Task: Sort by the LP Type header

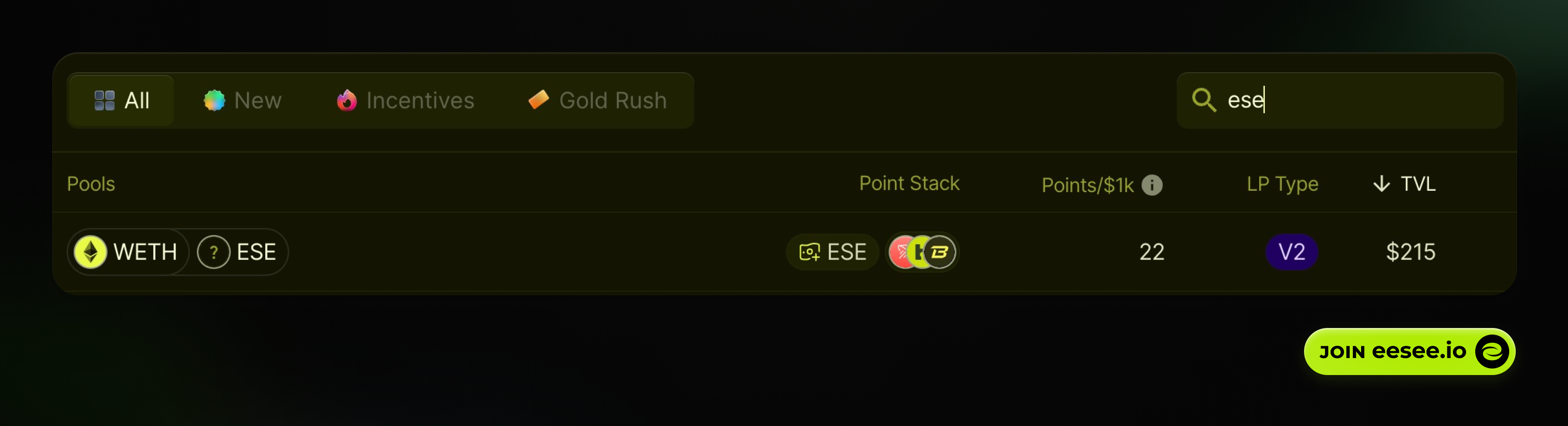Action: [1282, 184]
